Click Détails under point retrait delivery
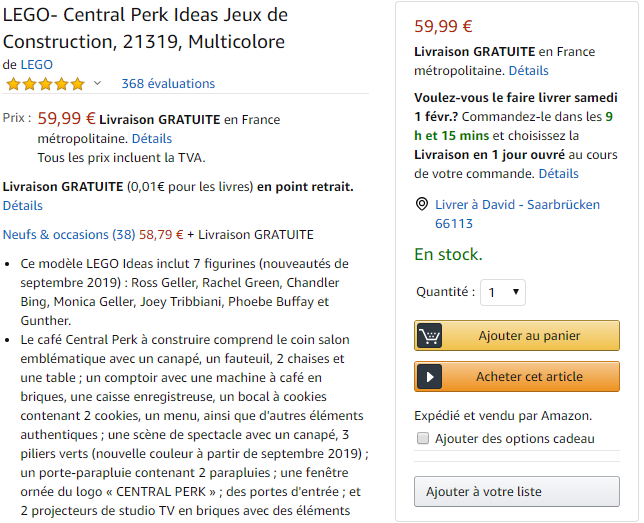 [x=23, y=206]
